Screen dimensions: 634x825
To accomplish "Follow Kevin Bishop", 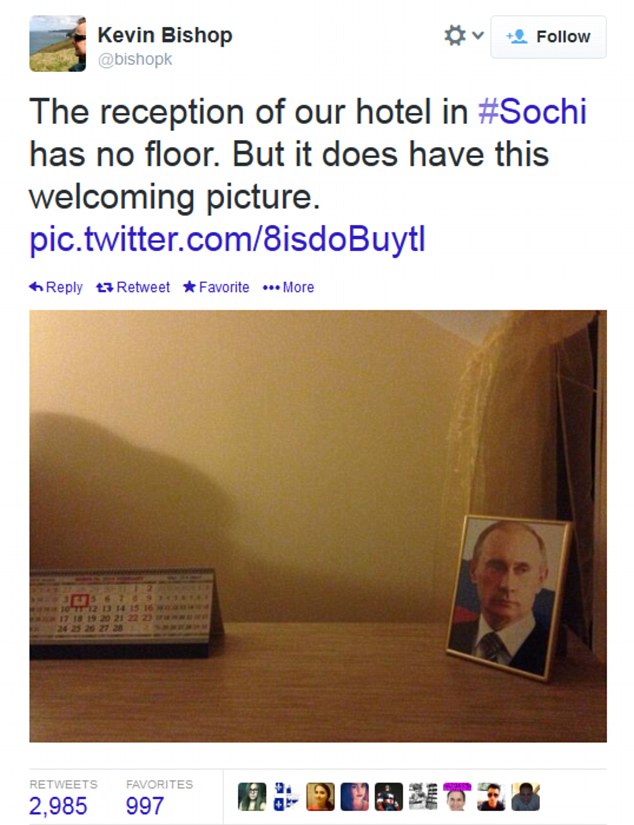I will click(x=549, y=37).
